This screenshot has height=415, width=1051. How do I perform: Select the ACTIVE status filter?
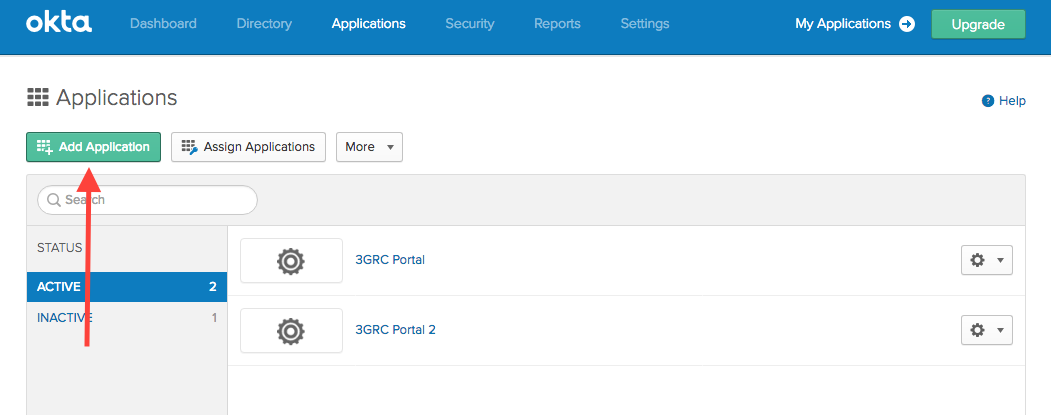point(127,287)
